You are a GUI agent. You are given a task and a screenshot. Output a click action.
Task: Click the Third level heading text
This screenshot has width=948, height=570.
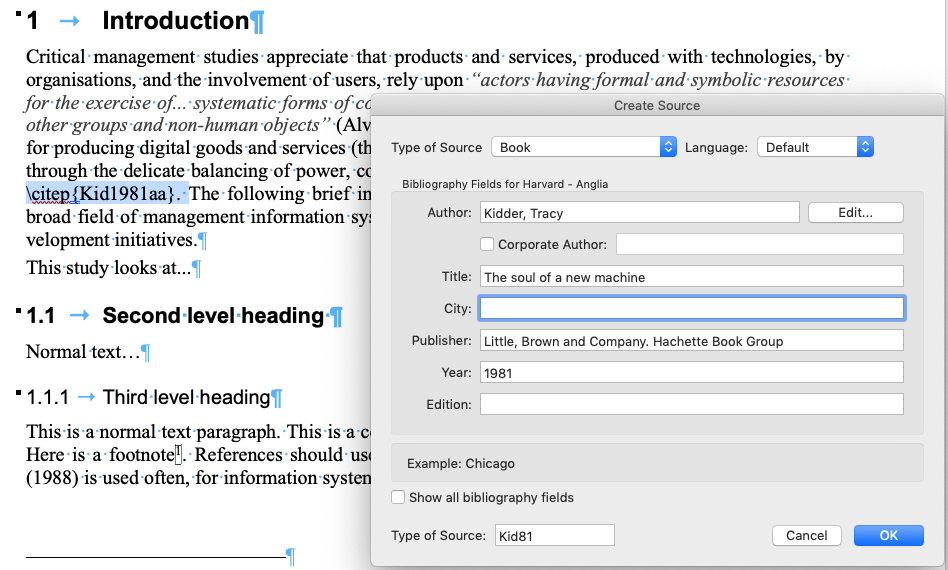[186, 397]
